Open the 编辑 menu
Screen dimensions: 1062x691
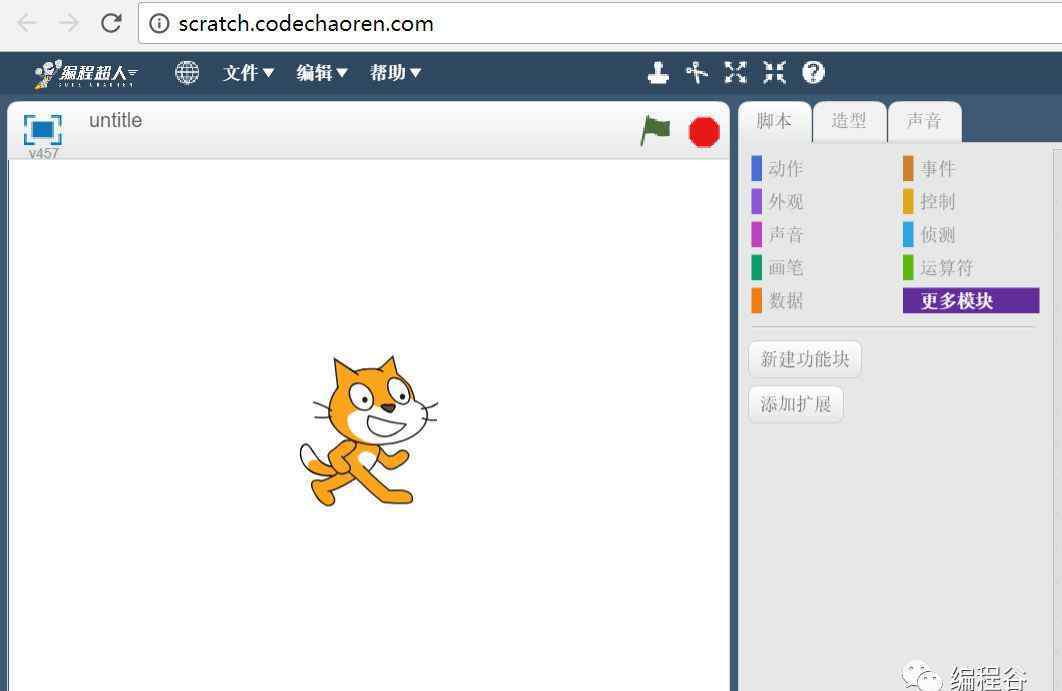(322, 72)
